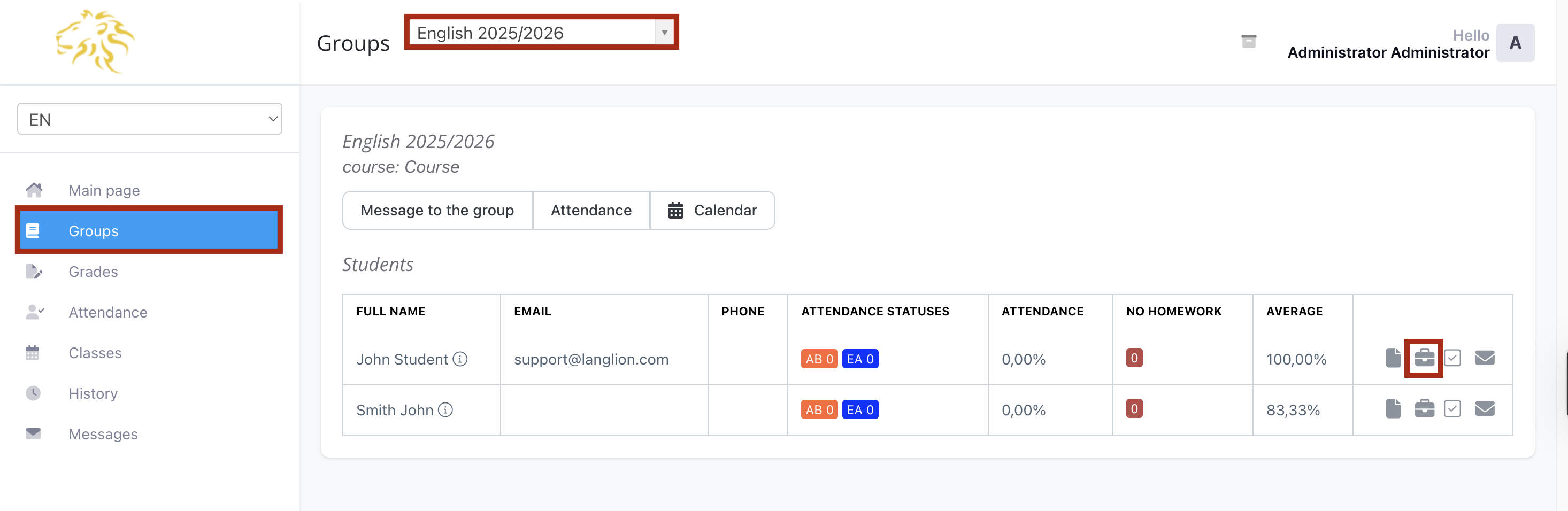Click the Message to the group button
The width and height of the screenshot is (1568, 511).
(x=437, y=211)
